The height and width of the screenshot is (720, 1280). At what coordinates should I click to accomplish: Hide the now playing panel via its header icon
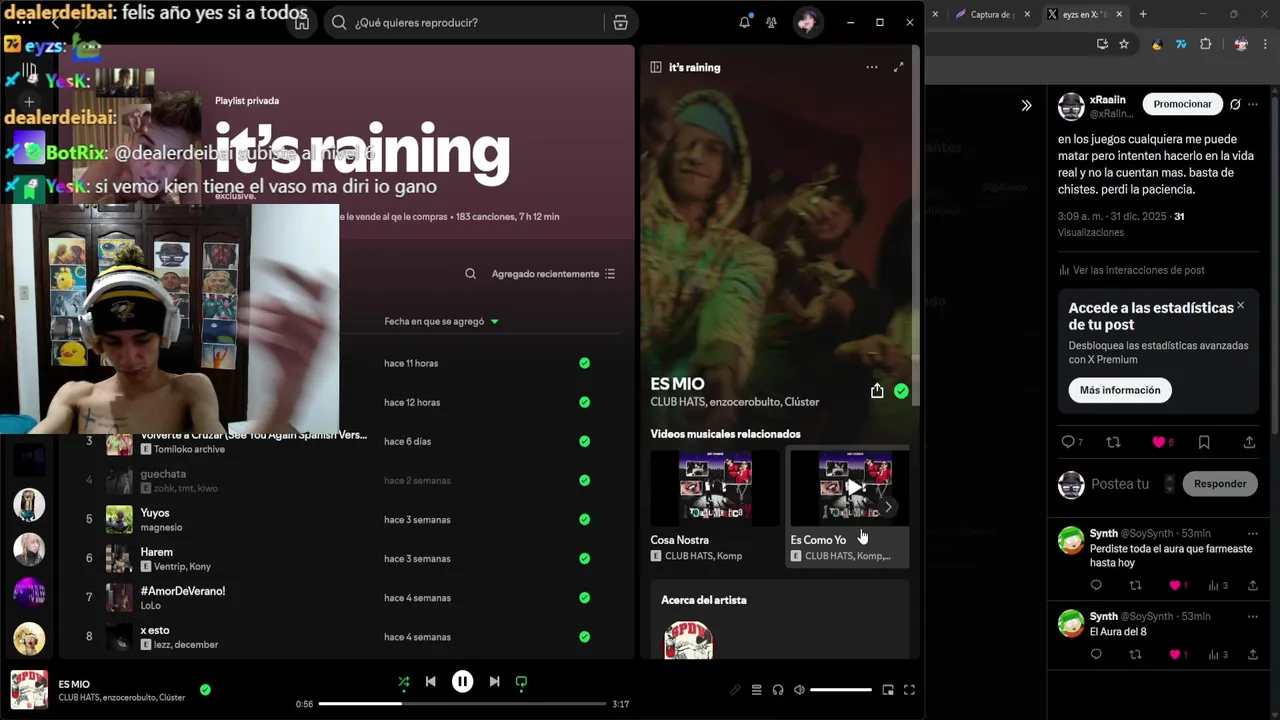click(656, 67)
